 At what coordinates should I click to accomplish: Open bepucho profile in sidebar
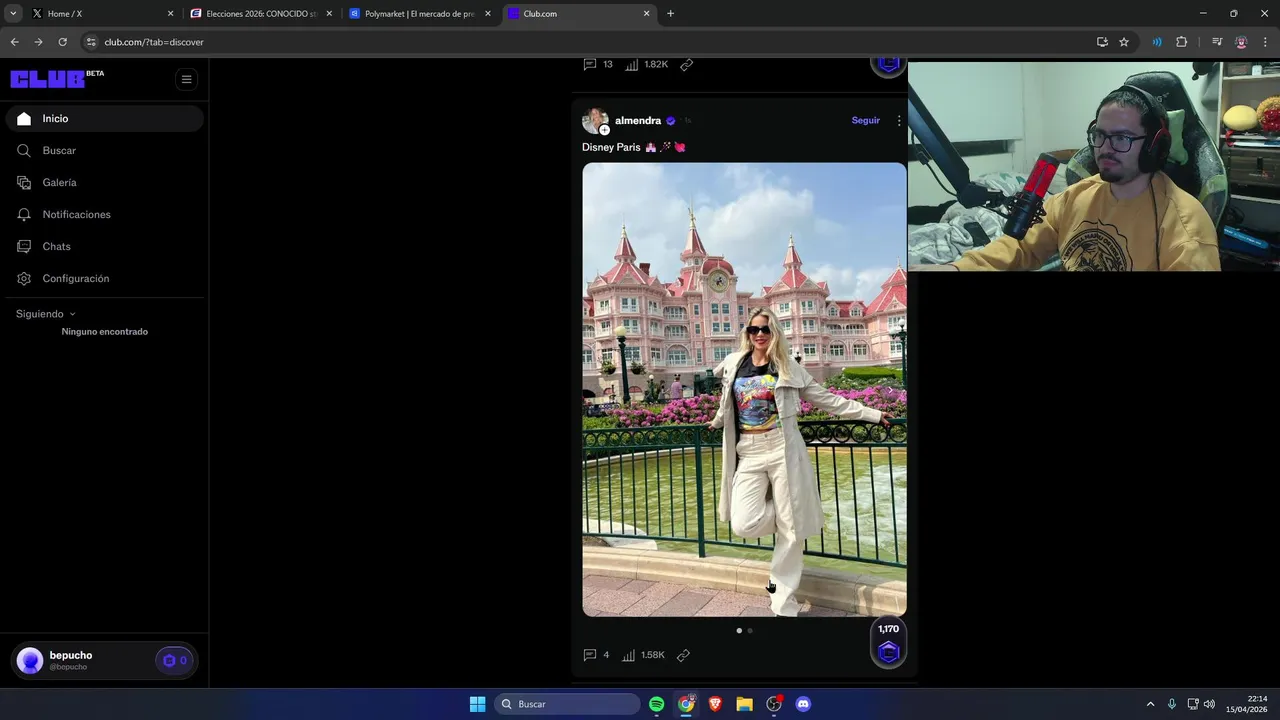pyautogui.click(x=70, y=660)
